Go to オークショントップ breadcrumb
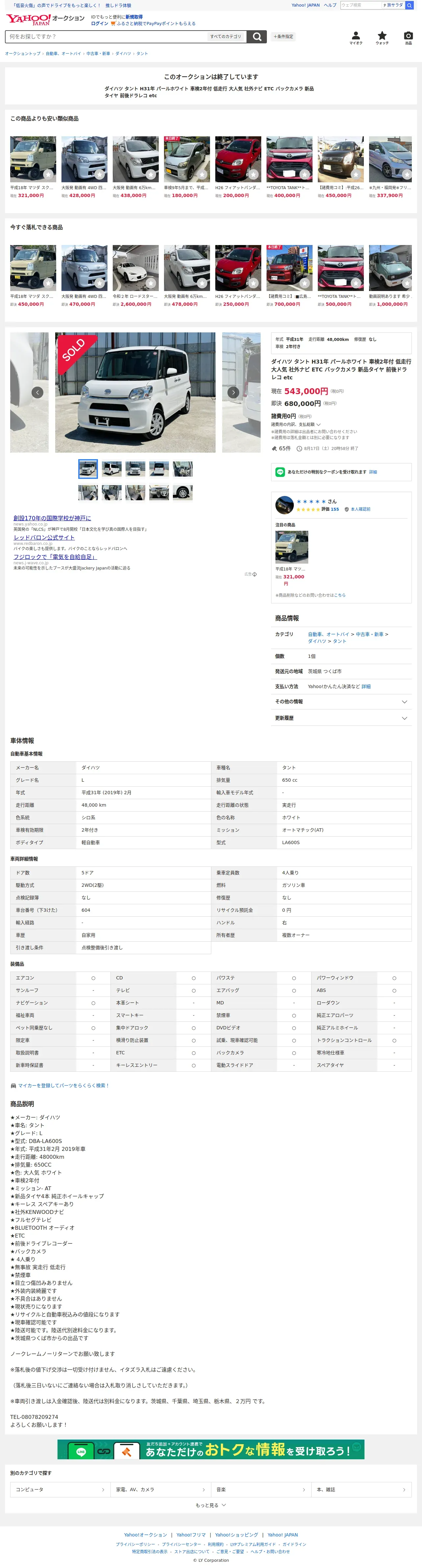Viewport: 422px width, 1568px height. click(23, 54)
